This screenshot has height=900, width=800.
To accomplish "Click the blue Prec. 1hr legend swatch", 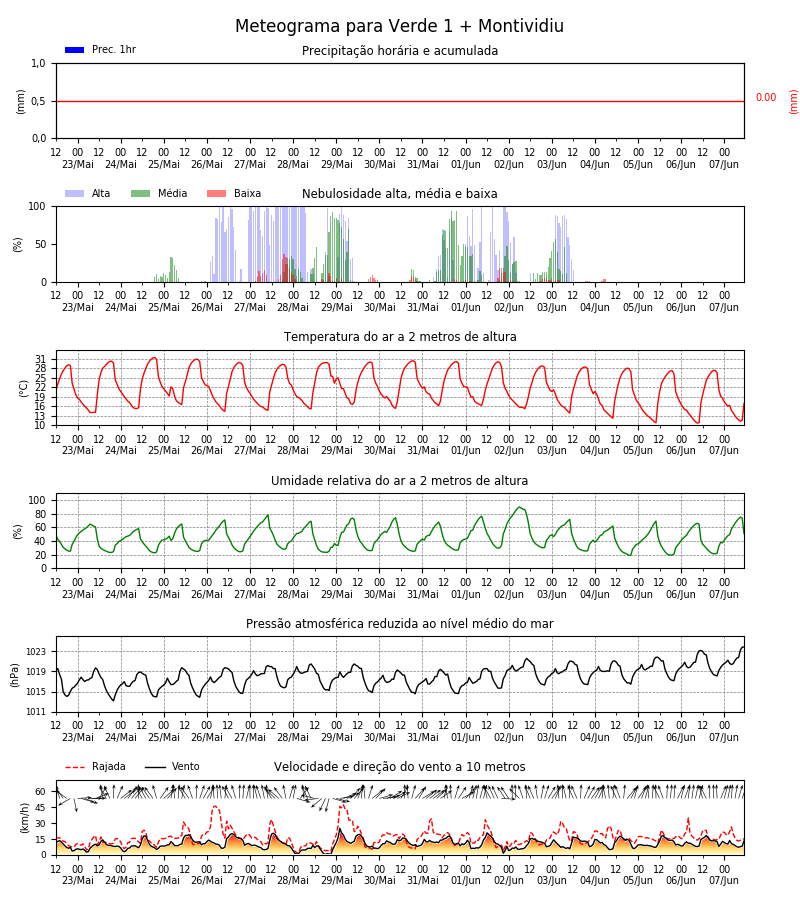I will point(75,50).
